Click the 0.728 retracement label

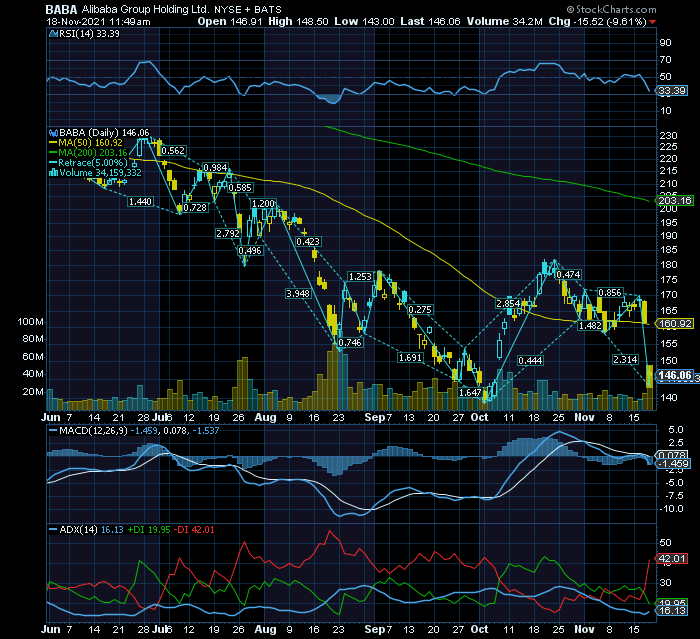click(x=195, y=208)
